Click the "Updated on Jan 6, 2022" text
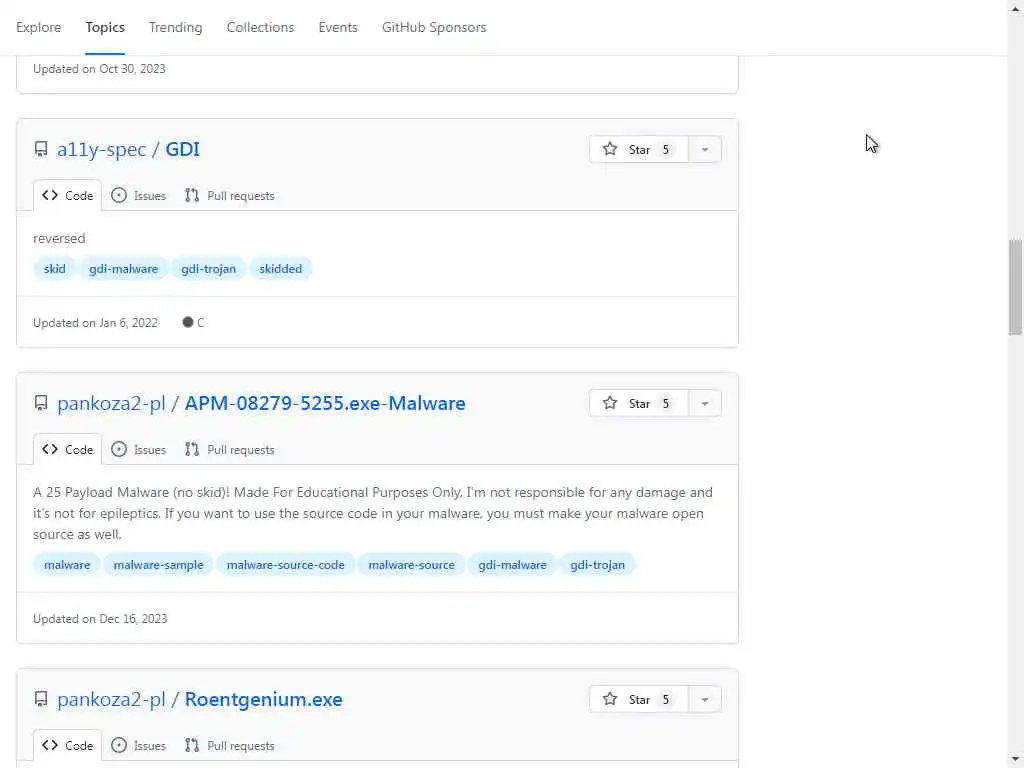The width and height of the screenshot is (1024, 768). point(95,323)
